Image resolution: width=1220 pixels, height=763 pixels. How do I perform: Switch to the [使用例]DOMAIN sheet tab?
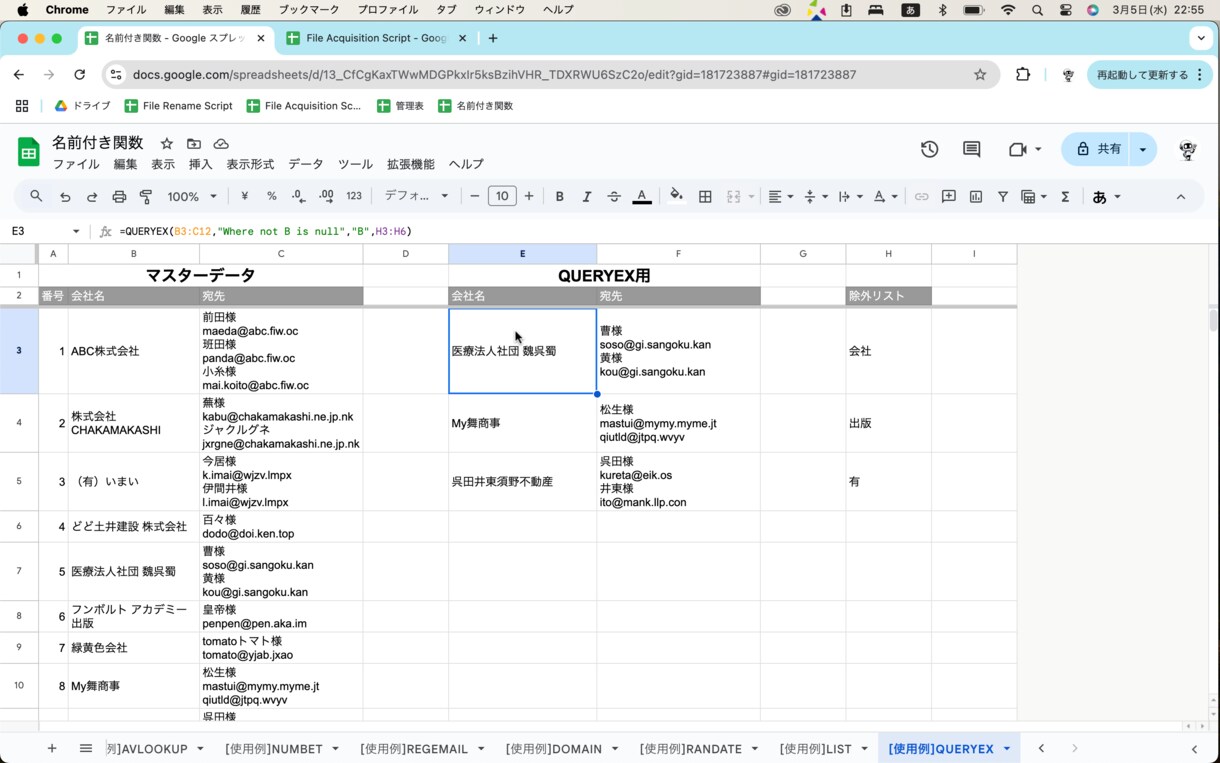pos(554,749)
